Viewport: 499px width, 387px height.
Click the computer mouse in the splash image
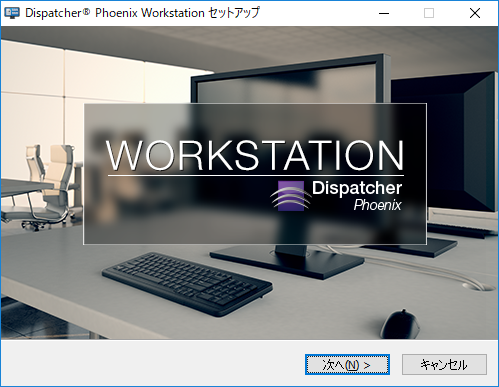pos(400,324)
